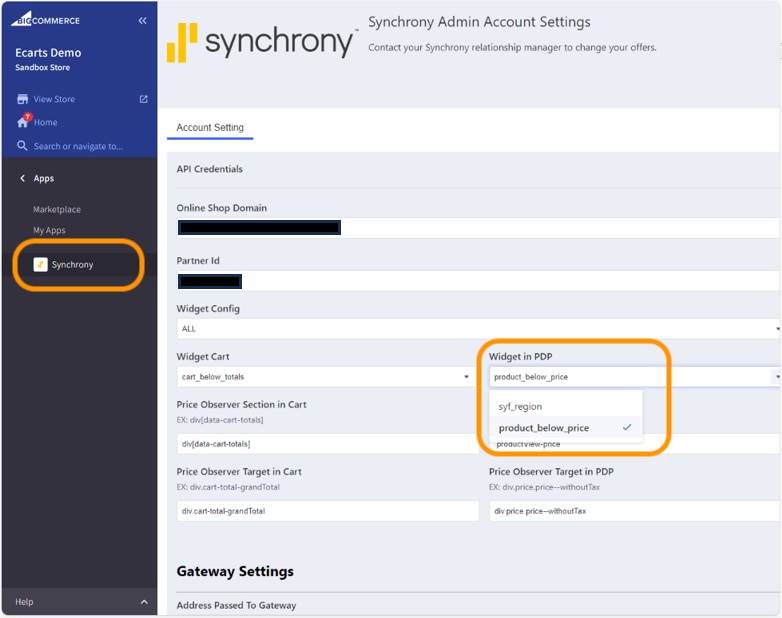Open Marketplace in Apps menu
The width and height of the screenshot is (782, 618).
[x=57, y=209]
